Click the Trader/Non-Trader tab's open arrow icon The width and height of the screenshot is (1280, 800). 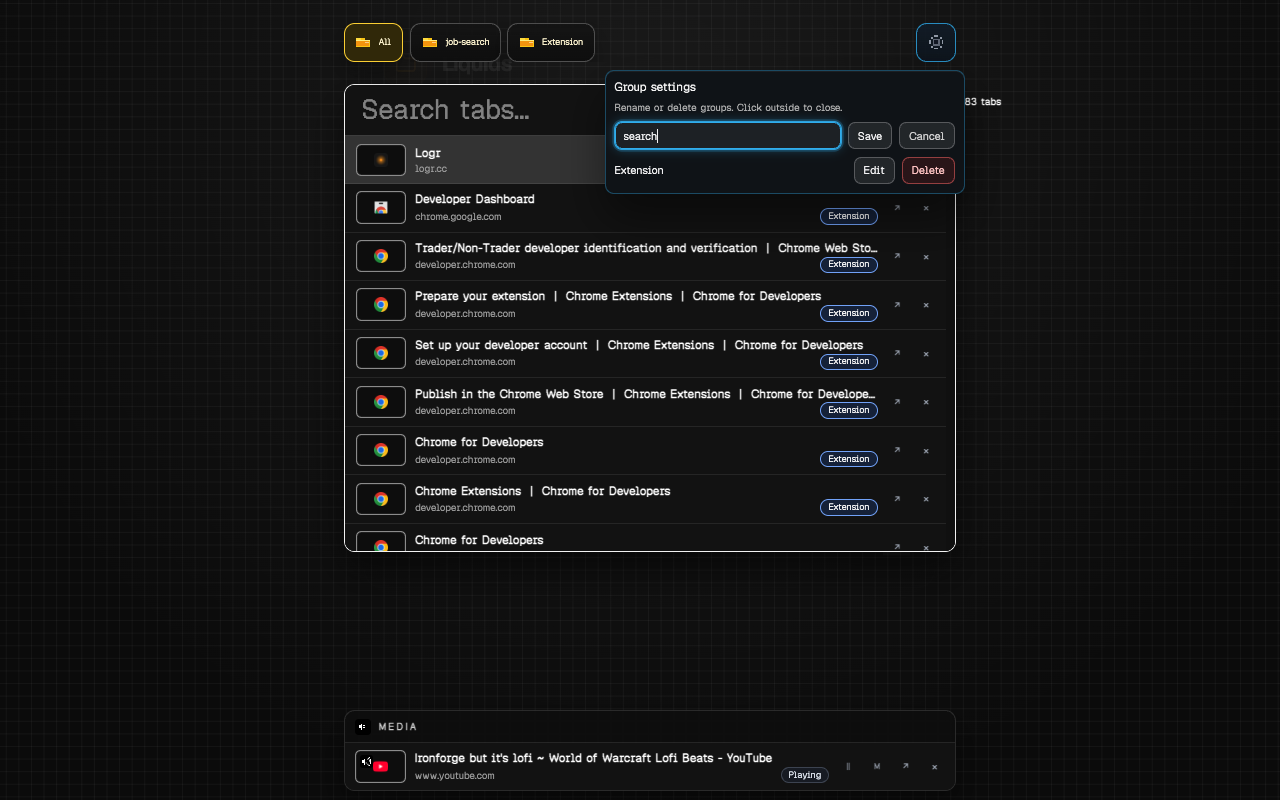[x=897, y=257]
